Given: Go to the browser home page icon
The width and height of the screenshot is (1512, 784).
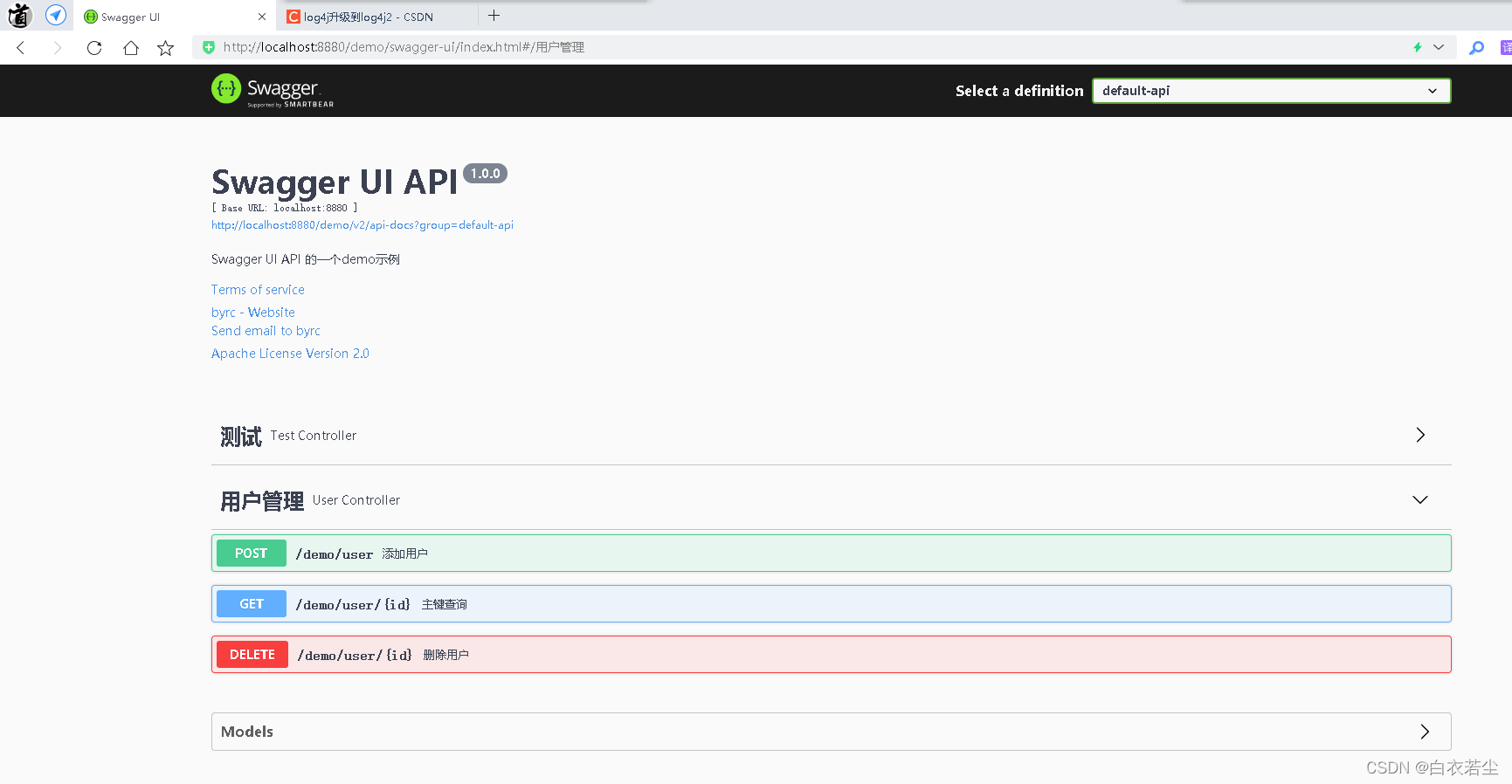Looking at the screenshot, I should point(131,48).
